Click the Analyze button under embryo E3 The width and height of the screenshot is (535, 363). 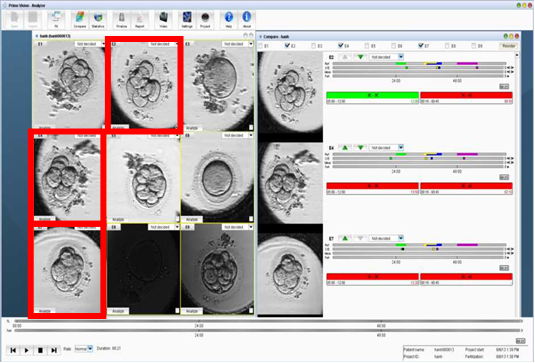click(x=192, y=128)
